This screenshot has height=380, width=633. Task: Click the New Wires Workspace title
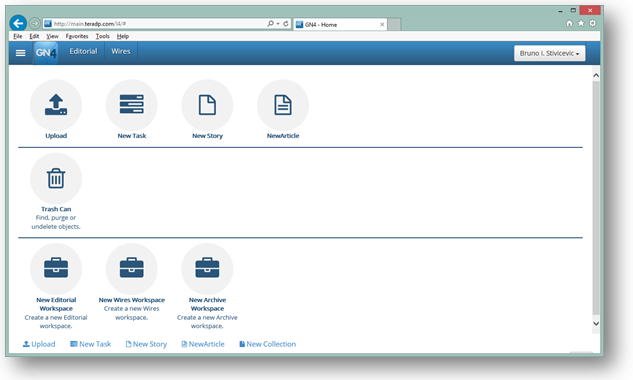pos(132,300)
